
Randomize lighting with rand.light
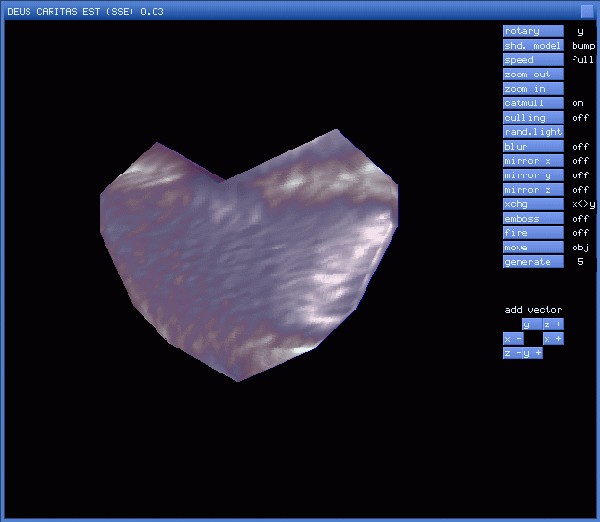(533, 132)
